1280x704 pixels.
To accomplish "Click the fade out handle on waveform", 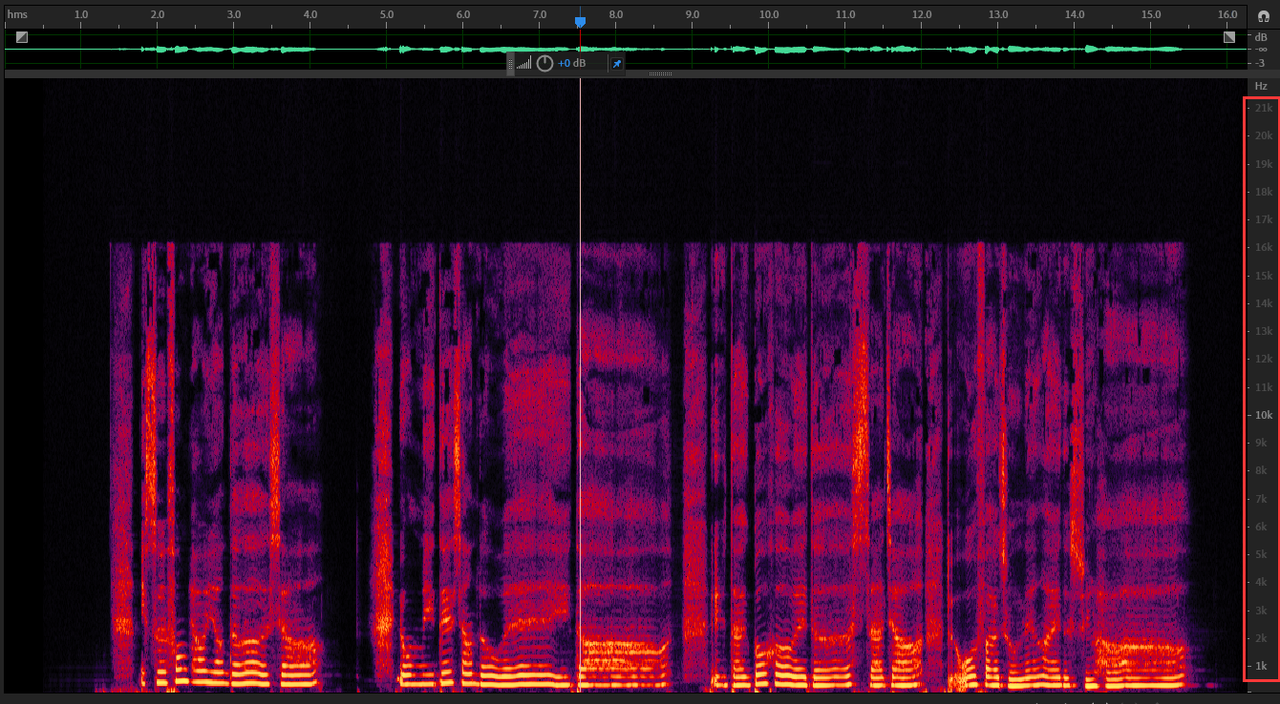I will pos(1229,37).
